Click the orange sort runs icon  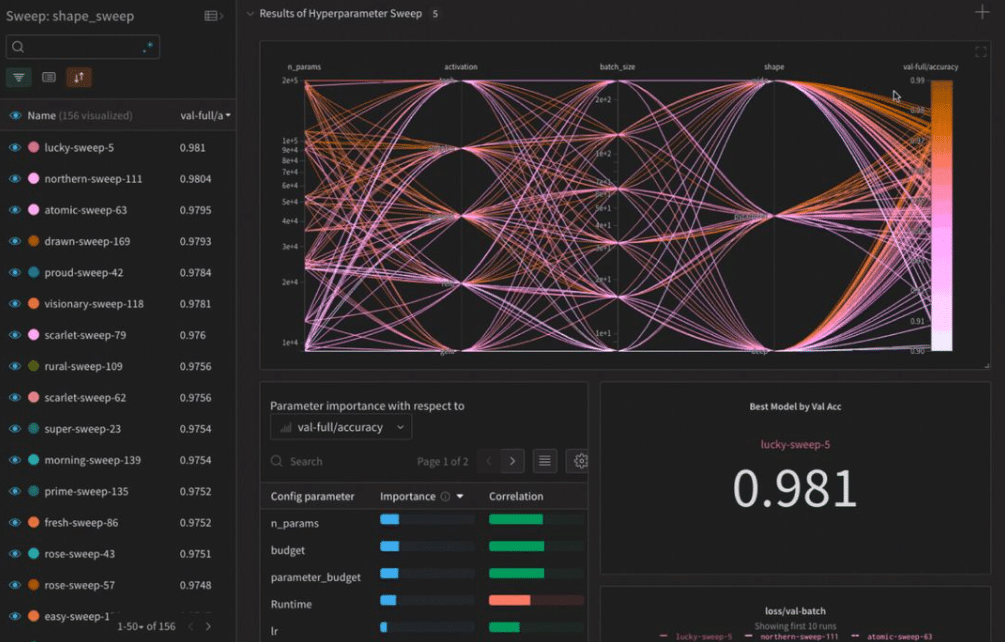79,76
